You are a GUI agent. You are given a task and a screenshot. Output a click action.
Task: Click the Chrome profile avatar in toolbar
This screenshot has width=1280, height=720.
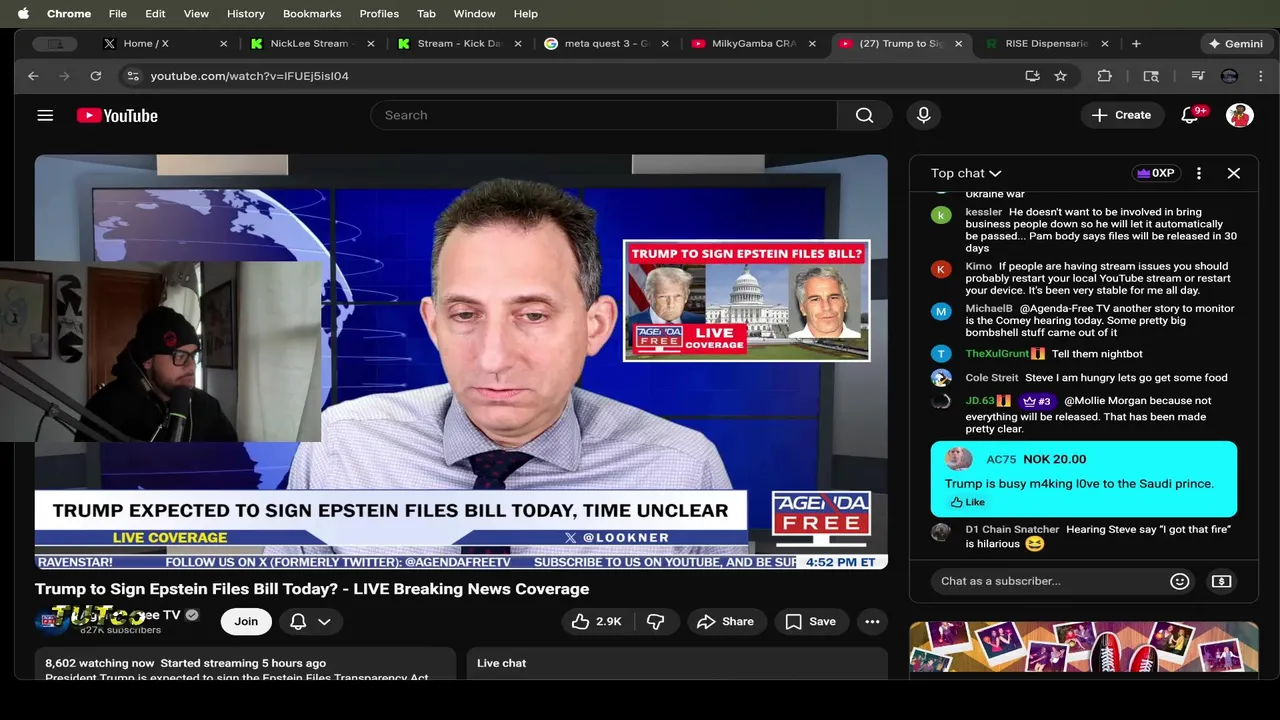pyautogui.click(x=1230, y=76)
